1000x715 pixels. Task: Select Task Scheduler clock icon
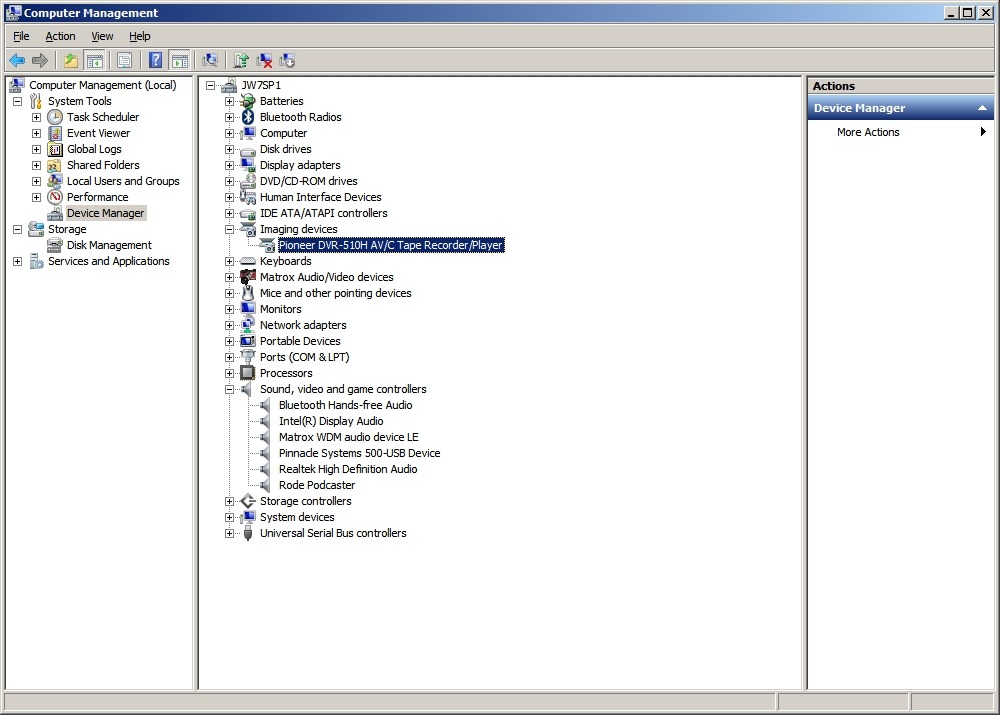55,117
